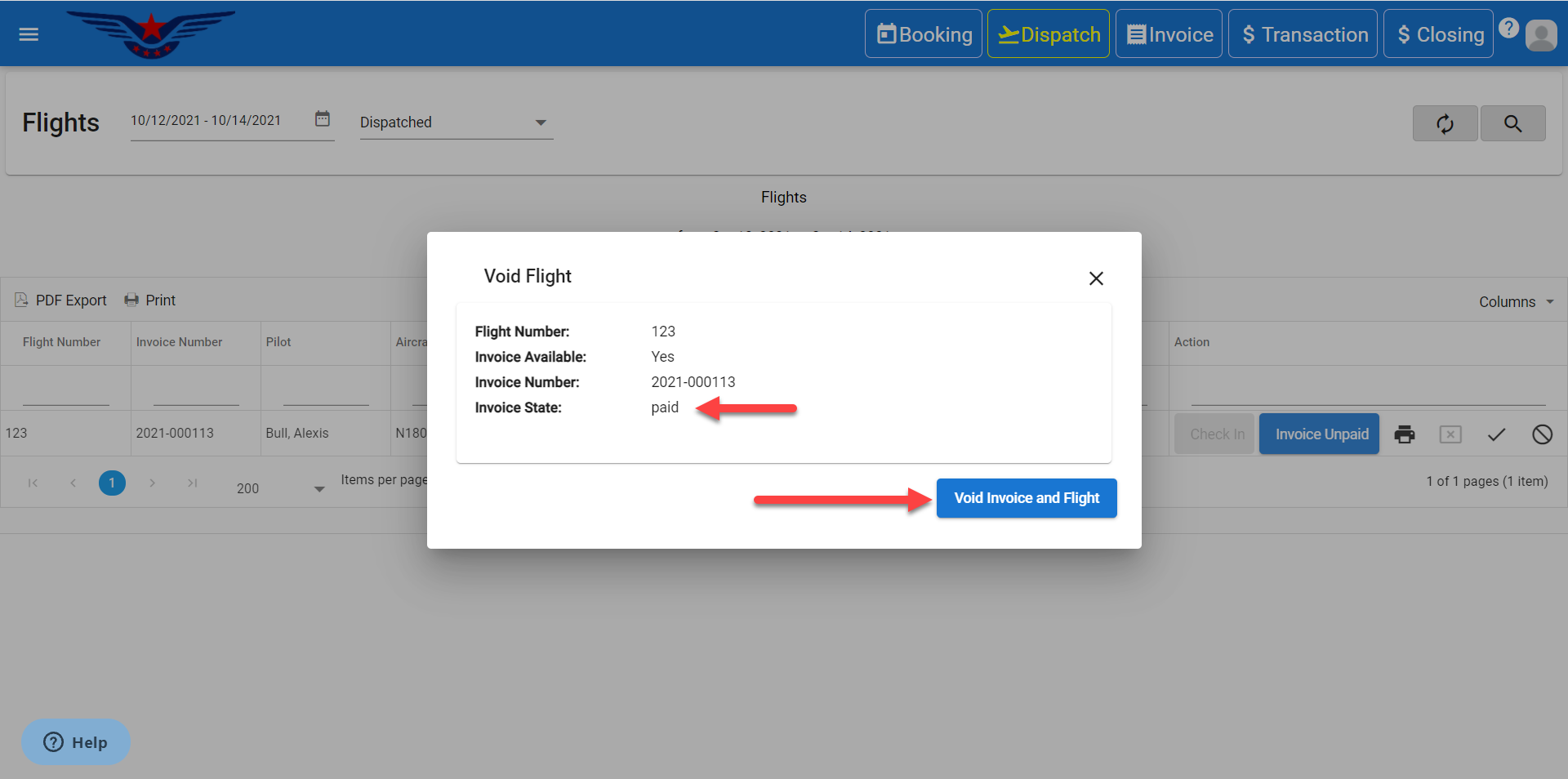Switch to the Transaction tab
The height and width of the screenshot is (779, 1568).
(1303, 34)
